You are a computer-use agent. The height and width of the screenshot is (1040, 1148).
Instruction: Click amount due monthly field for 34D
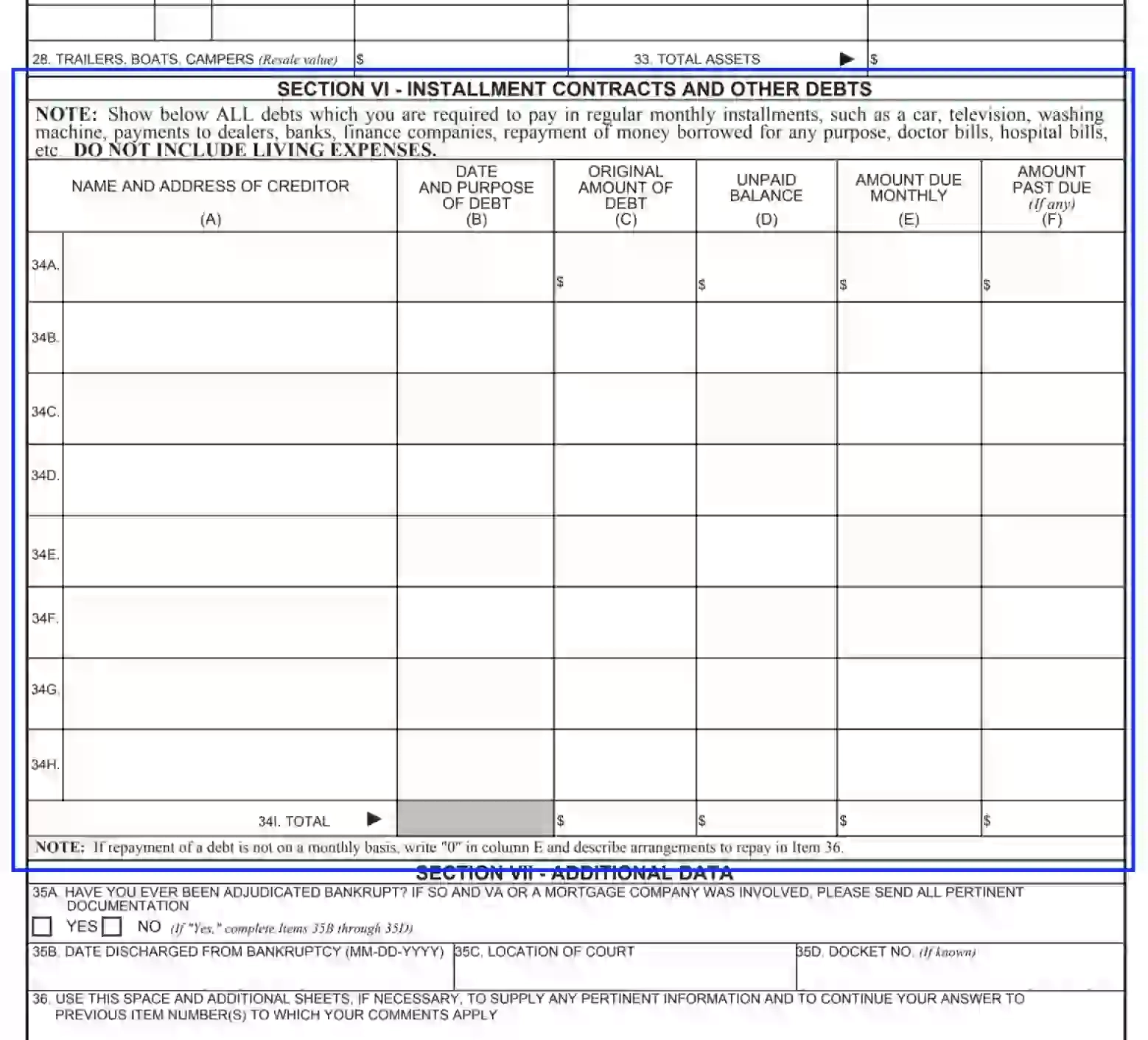pyautogui.click(x=909, y=479)
